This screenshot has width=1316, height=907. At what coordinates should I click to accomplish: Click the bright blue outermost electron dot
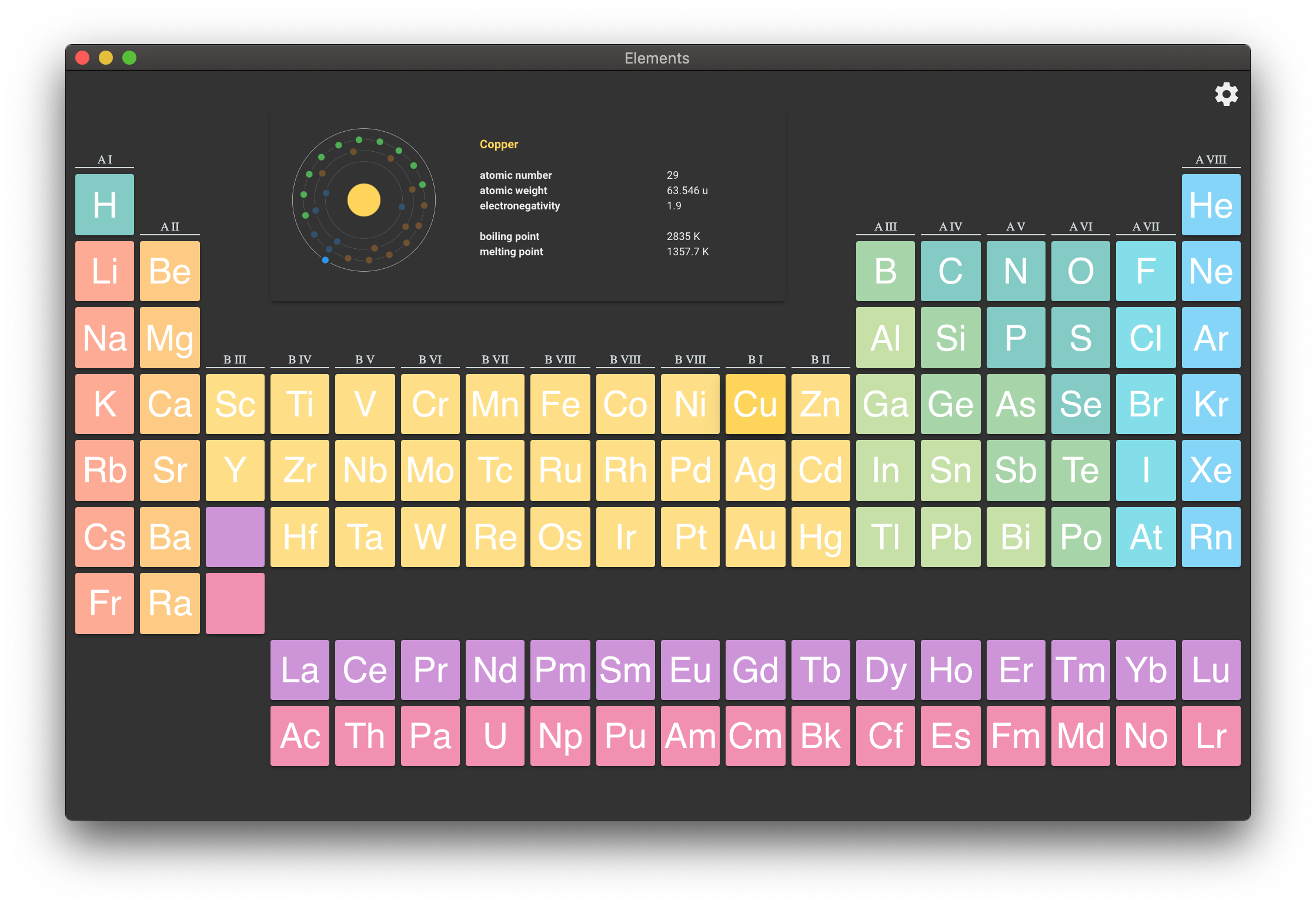click(x=325, y=260)
